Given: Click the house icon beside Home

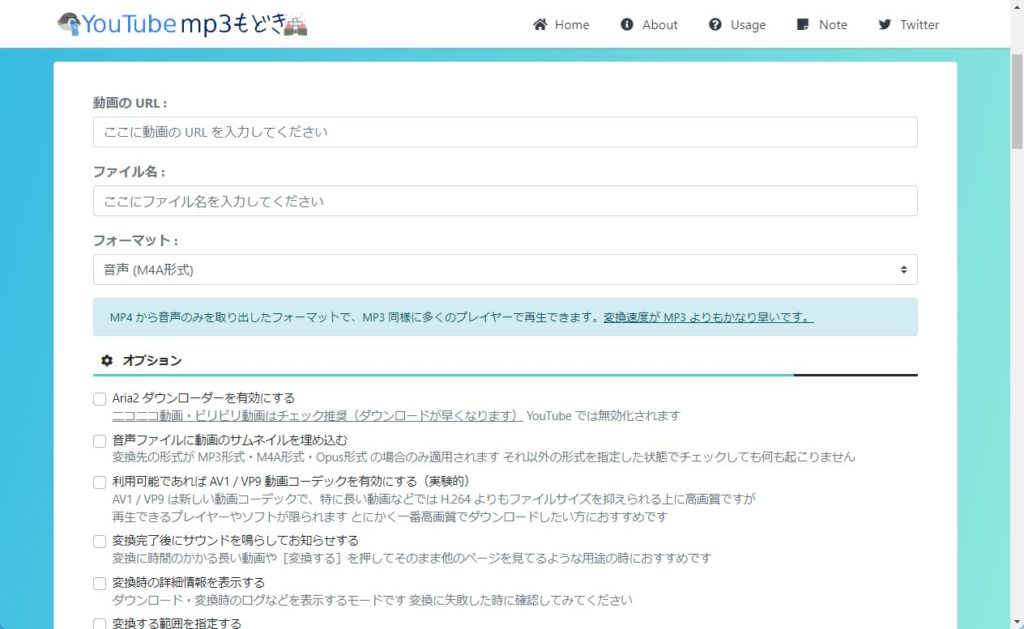Looking at the screenshot, I should [x=540, y=25].
